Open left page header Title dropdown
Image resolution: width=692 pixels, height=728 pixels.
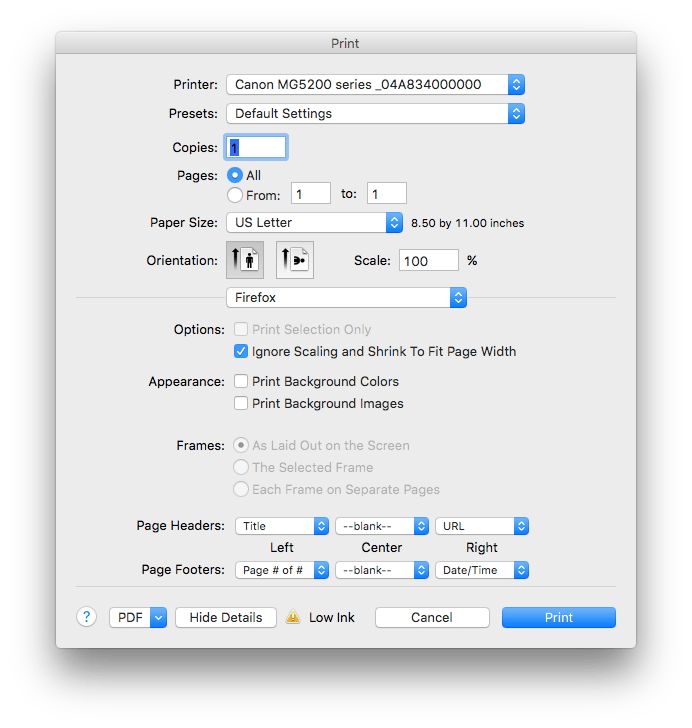282,526
